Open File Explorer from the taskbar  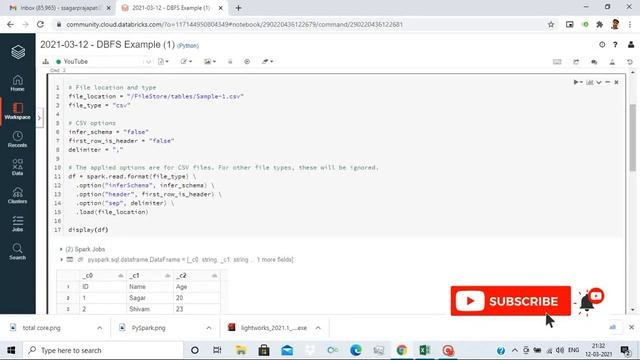pos(241,350)
